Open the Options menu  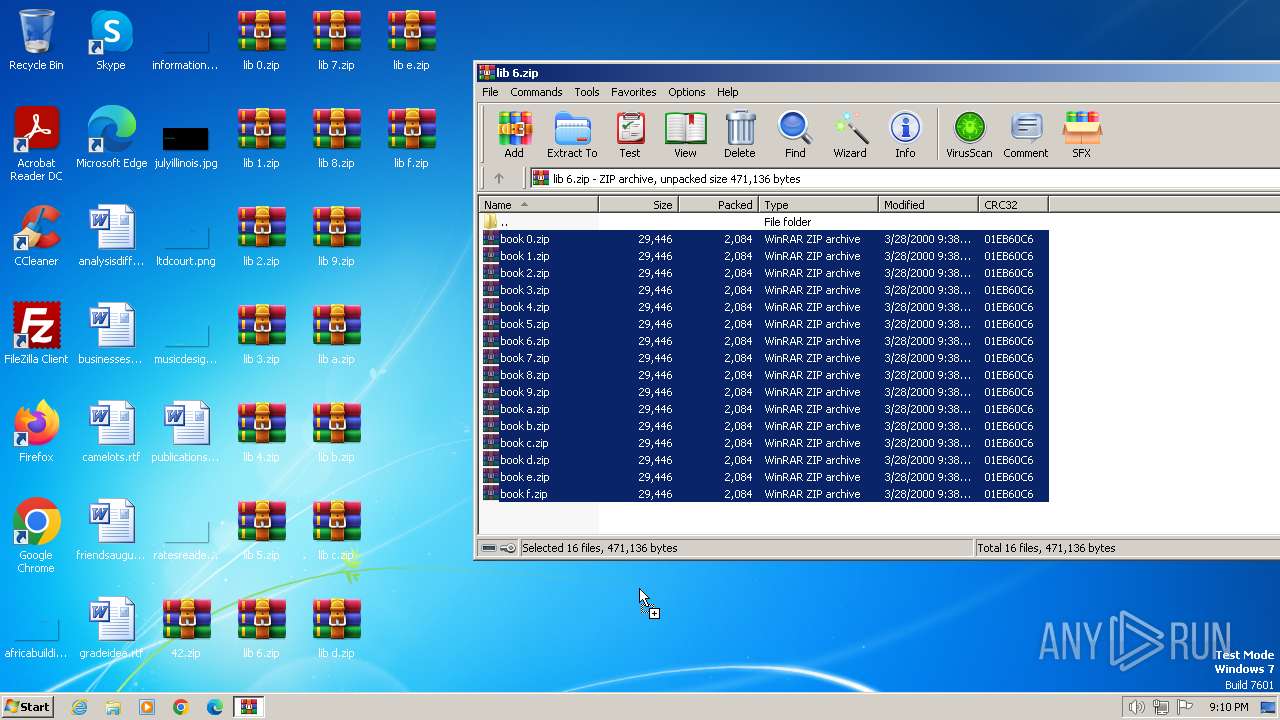pyautogui.click(x=687, y=92)
